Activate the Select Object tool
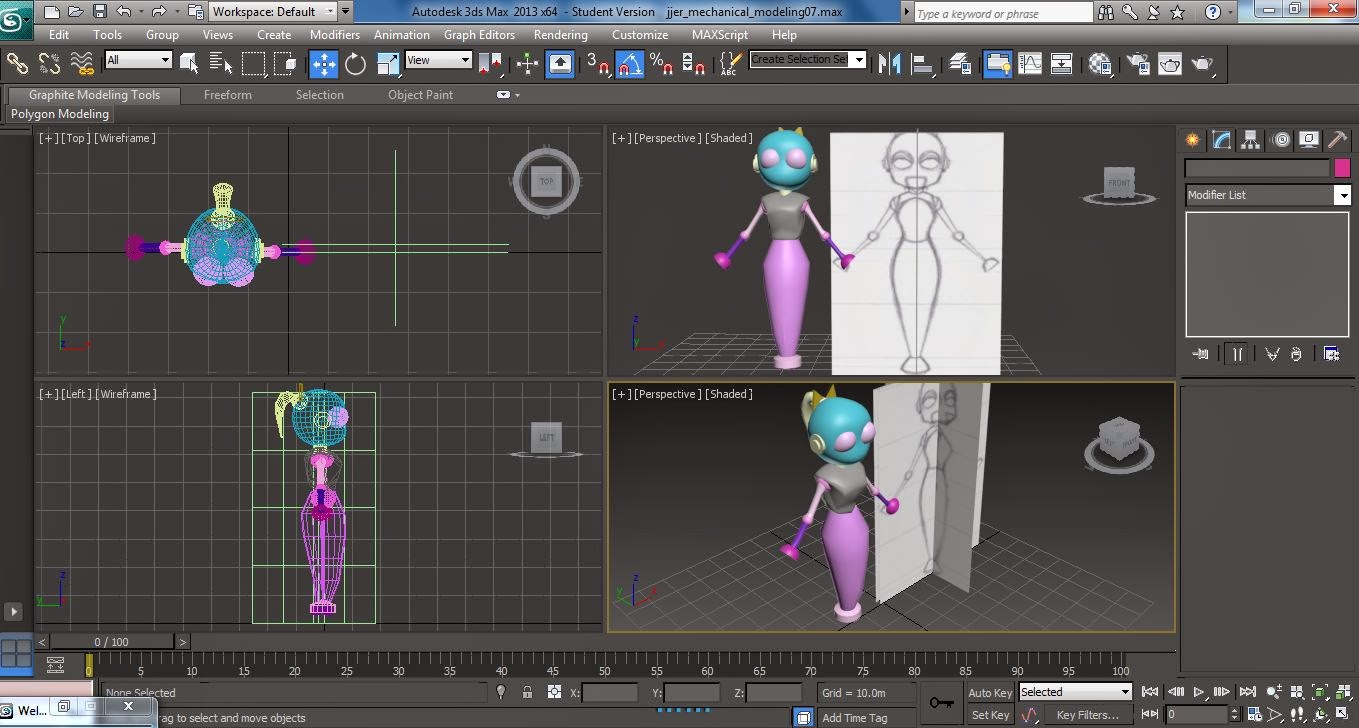 coord(189,63)
